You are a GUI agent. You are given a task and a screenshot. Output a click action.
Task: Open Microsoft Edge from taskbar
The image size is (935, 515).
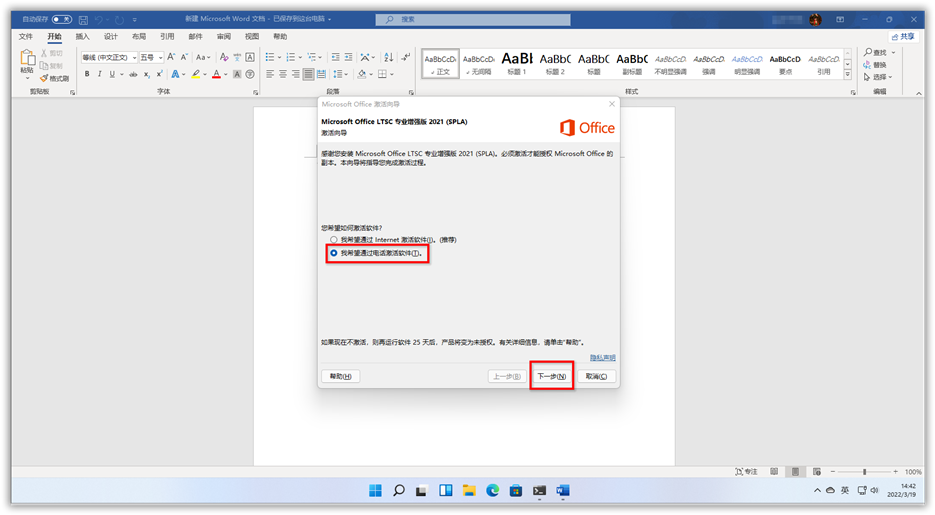[x=493, y=491]
